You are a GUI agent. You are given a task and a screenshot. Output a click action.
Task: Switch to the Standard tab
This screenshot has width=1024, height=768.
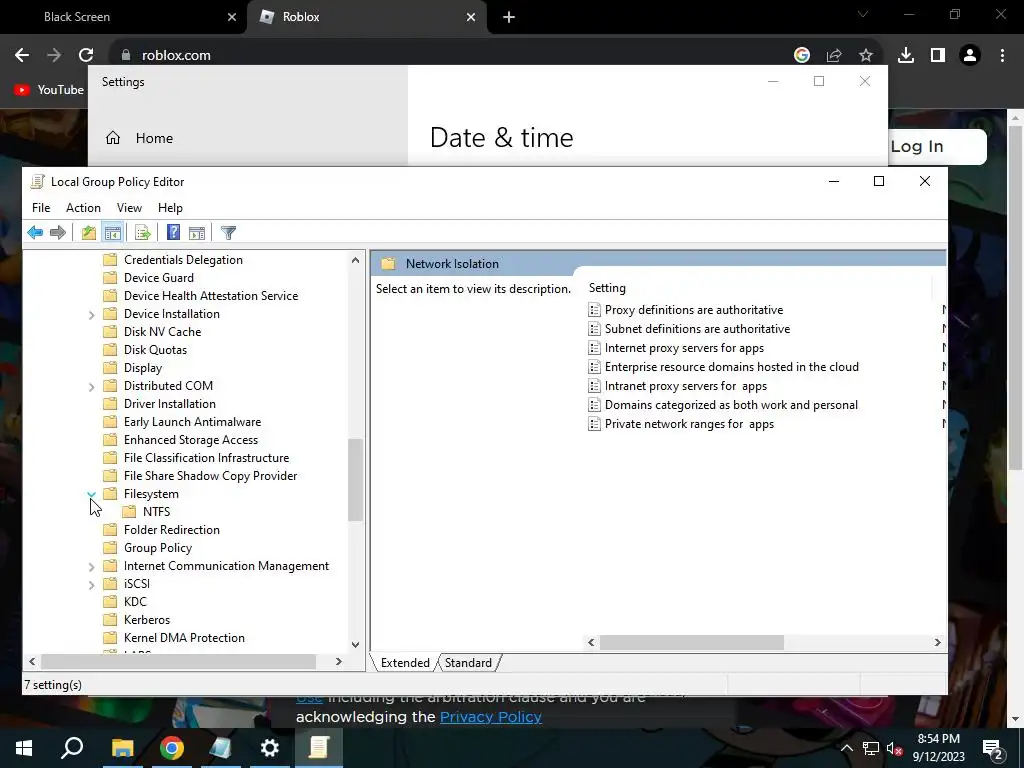click(468, 662)
